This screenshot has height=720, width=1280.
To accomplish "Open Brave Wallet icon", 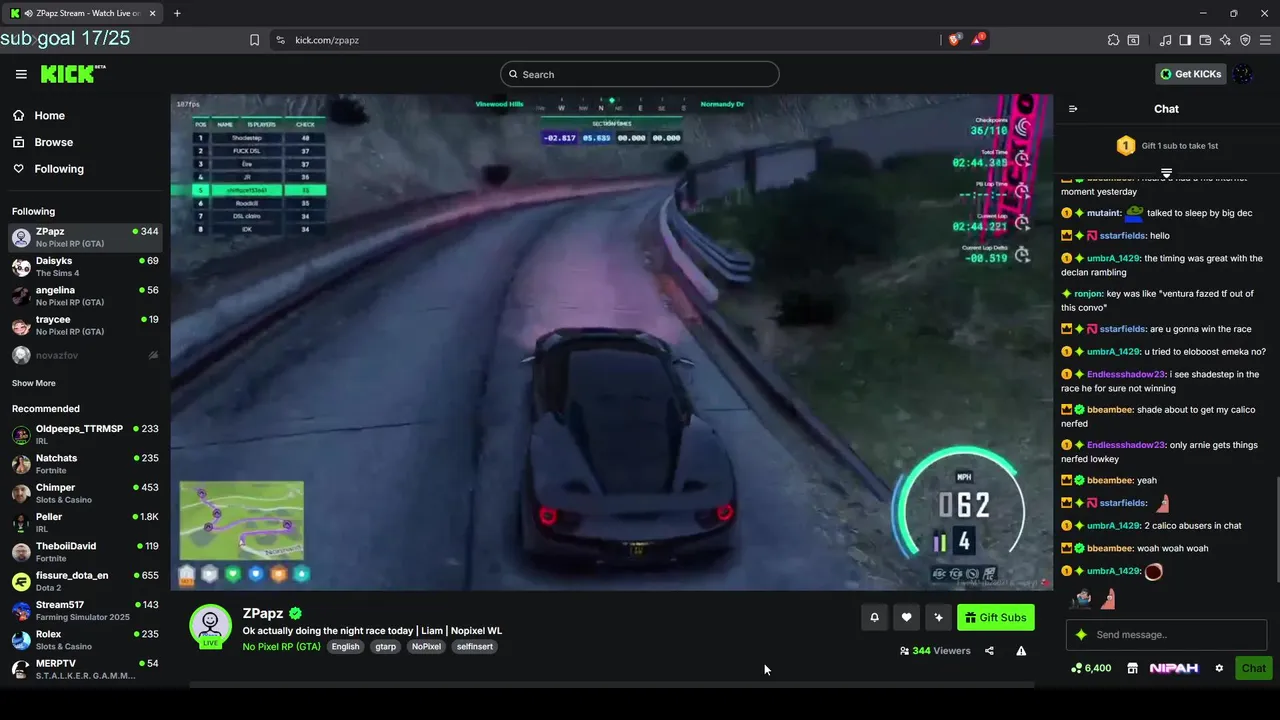I will click(x=1205, y=40).
